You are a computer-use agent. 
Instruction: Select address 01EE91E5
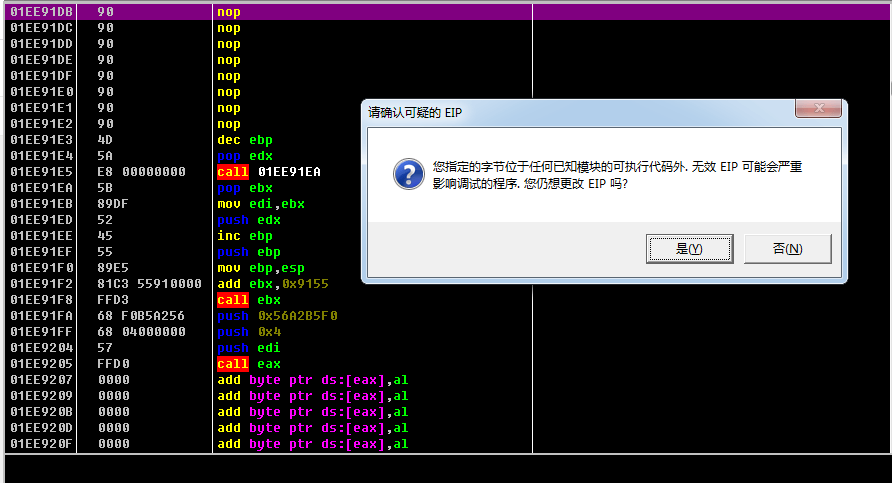coord(42,172)
